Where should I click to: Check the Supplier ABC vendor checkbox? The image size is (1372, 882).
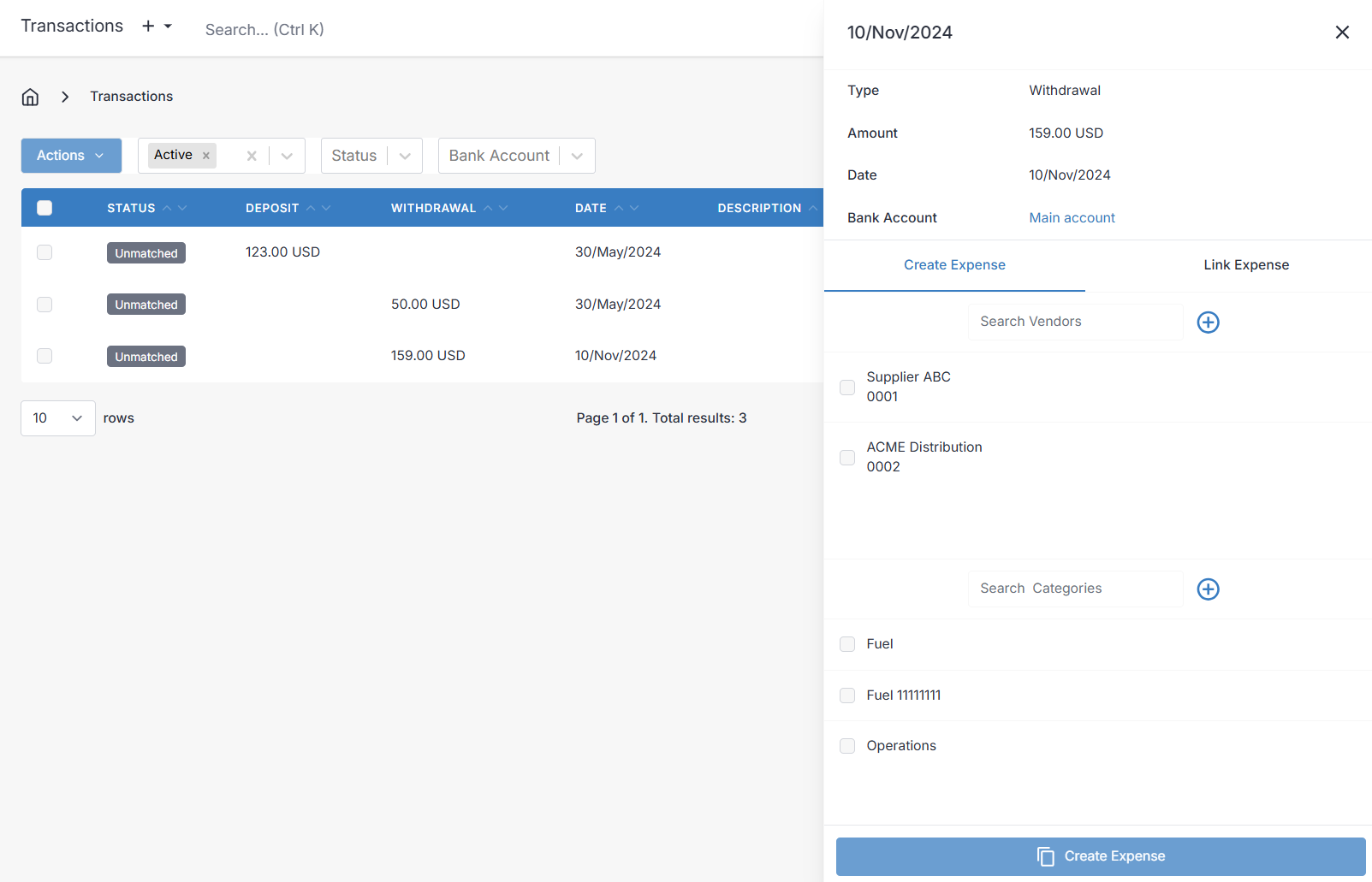click(847, 388)
